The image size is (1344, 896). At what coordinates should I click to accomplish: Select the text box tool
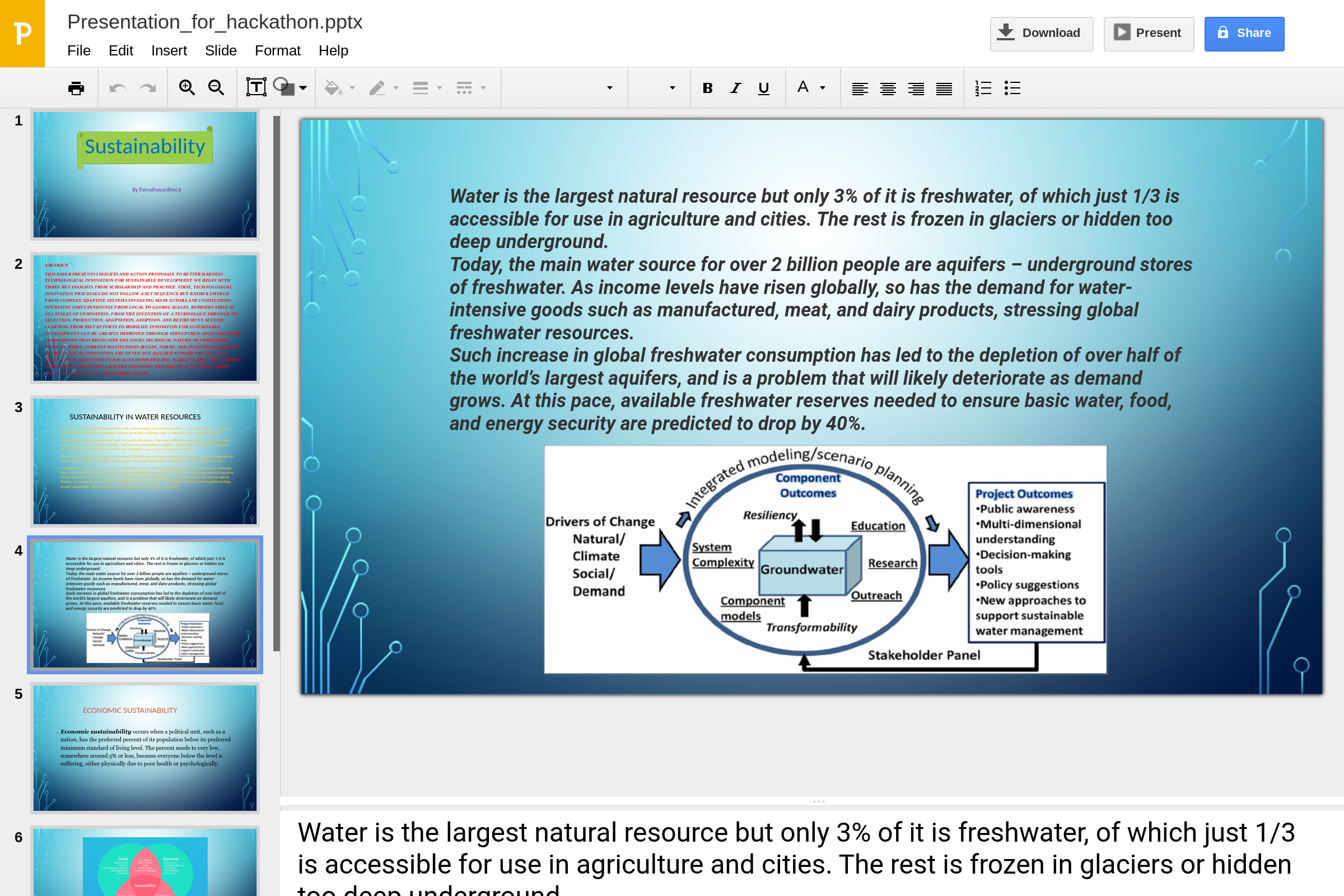256,88
